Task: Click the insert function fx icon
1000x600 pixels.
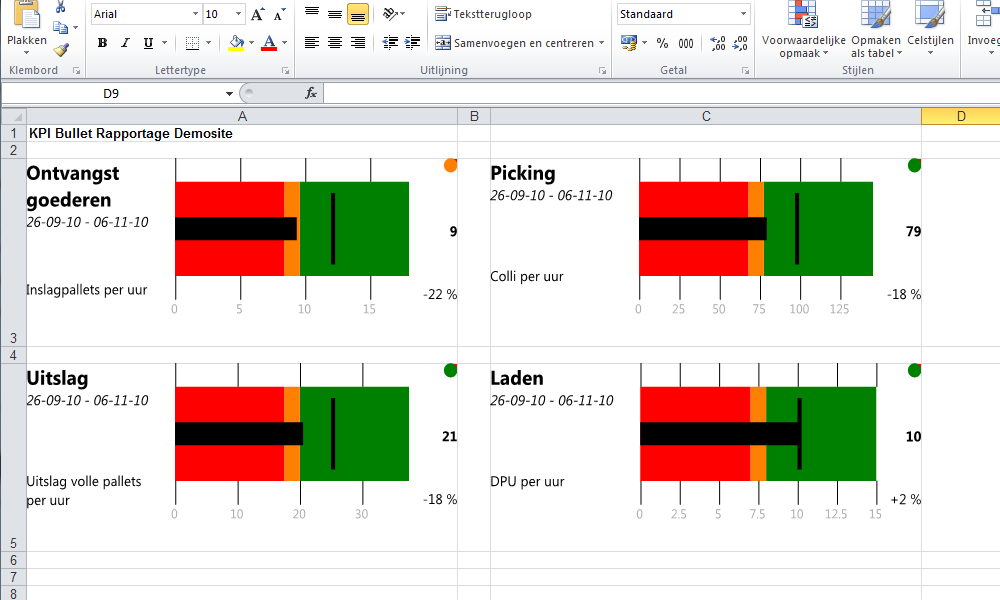Action: click(311, 93)
